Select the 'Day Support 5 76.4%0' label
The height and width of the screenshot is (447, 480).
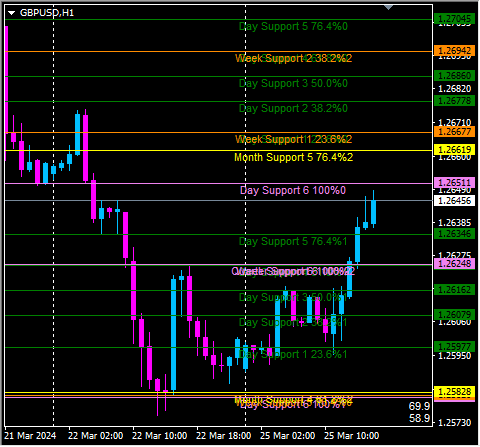[x=293, y=26]
